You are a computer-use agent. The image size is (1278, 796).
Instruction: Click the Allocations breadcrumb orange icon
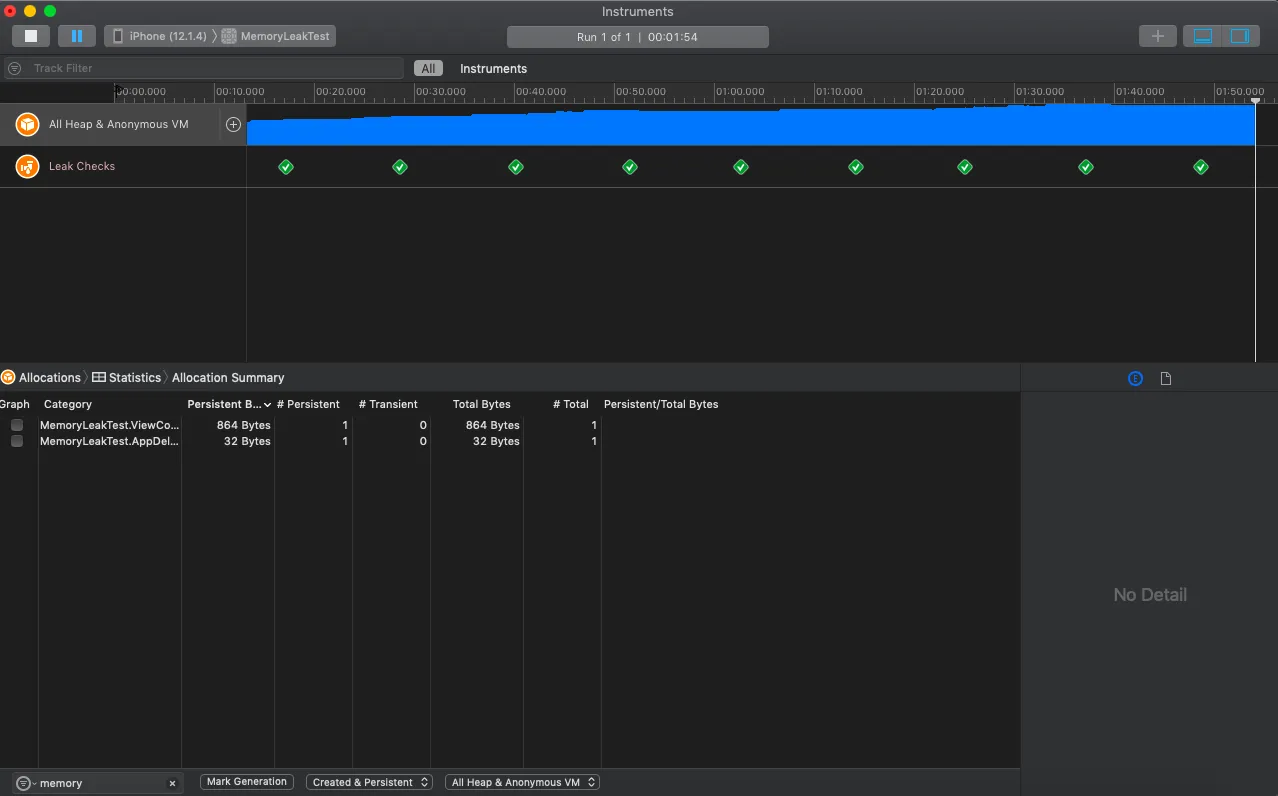click(x=8, y=377)
